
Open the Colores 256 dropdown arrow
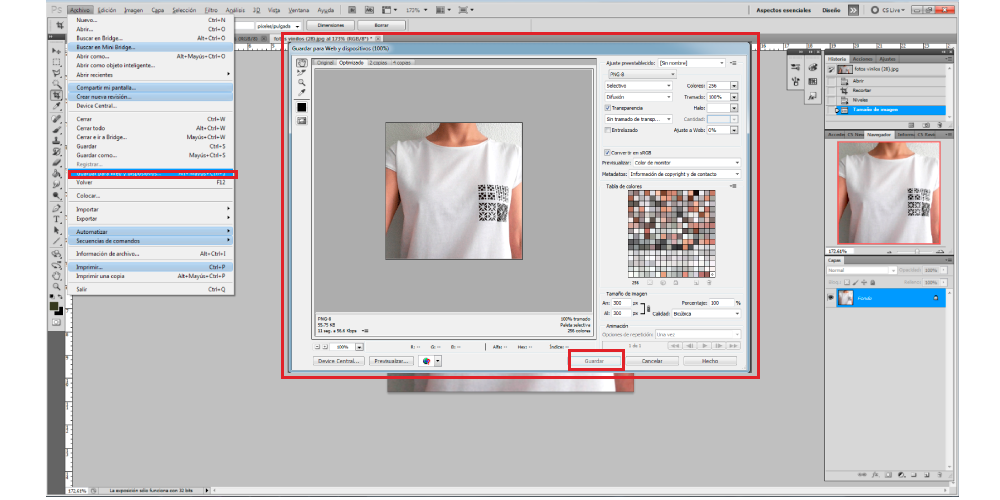(x=734, y=85)
